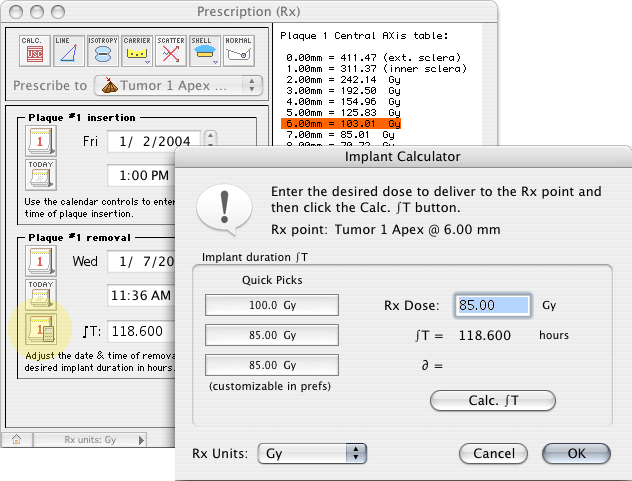632x481 pixels.
Task: Open calendar for plaque removal date
Action: pyautogui.click(x=41, y=261)
